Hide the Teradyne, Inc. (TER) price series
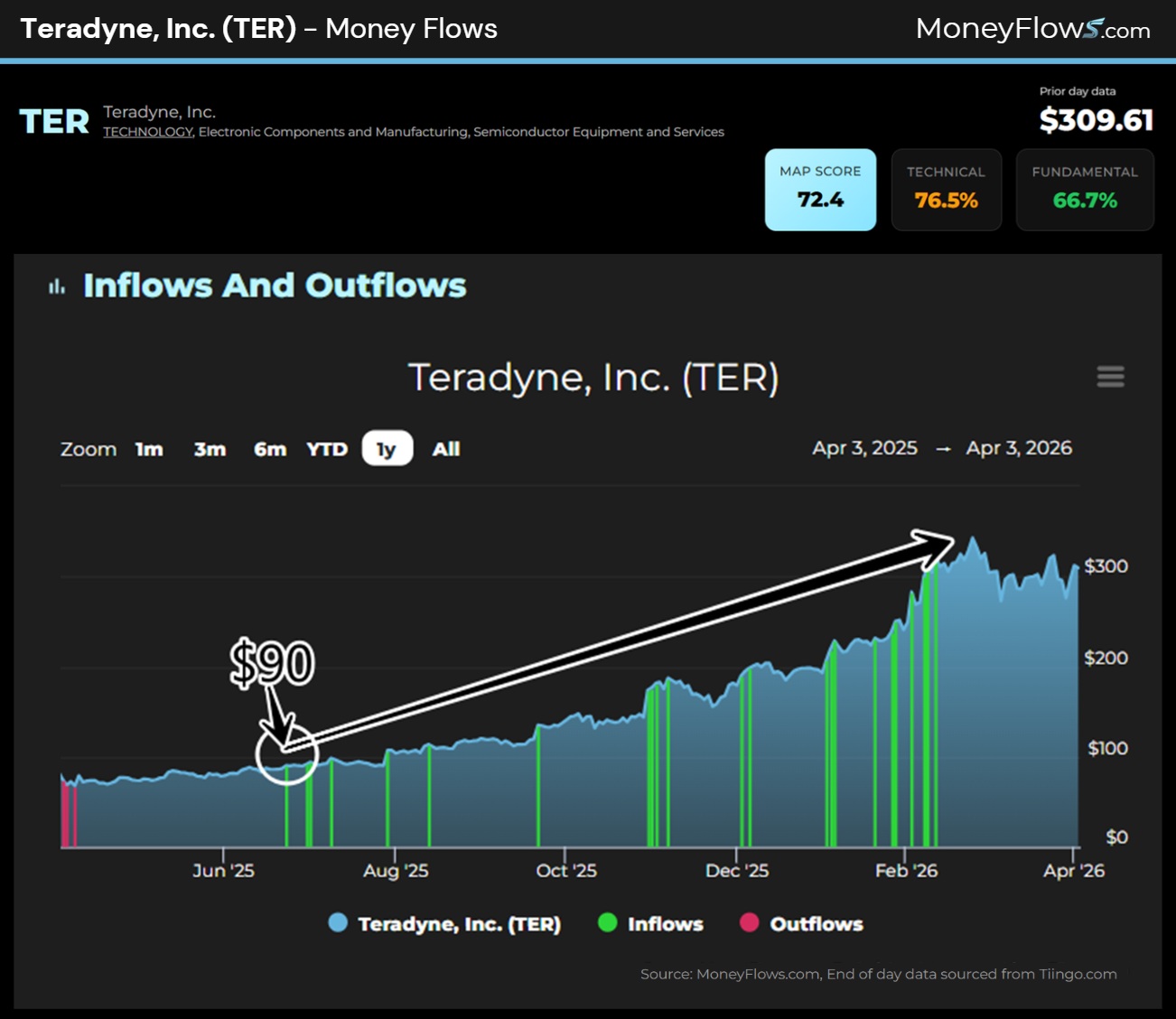1176x1019 pixels. [x=444, y=923]
